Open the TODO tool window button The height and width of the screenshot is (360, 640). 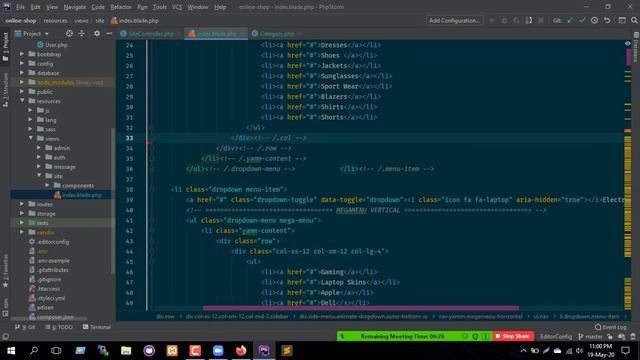(59, 327)
